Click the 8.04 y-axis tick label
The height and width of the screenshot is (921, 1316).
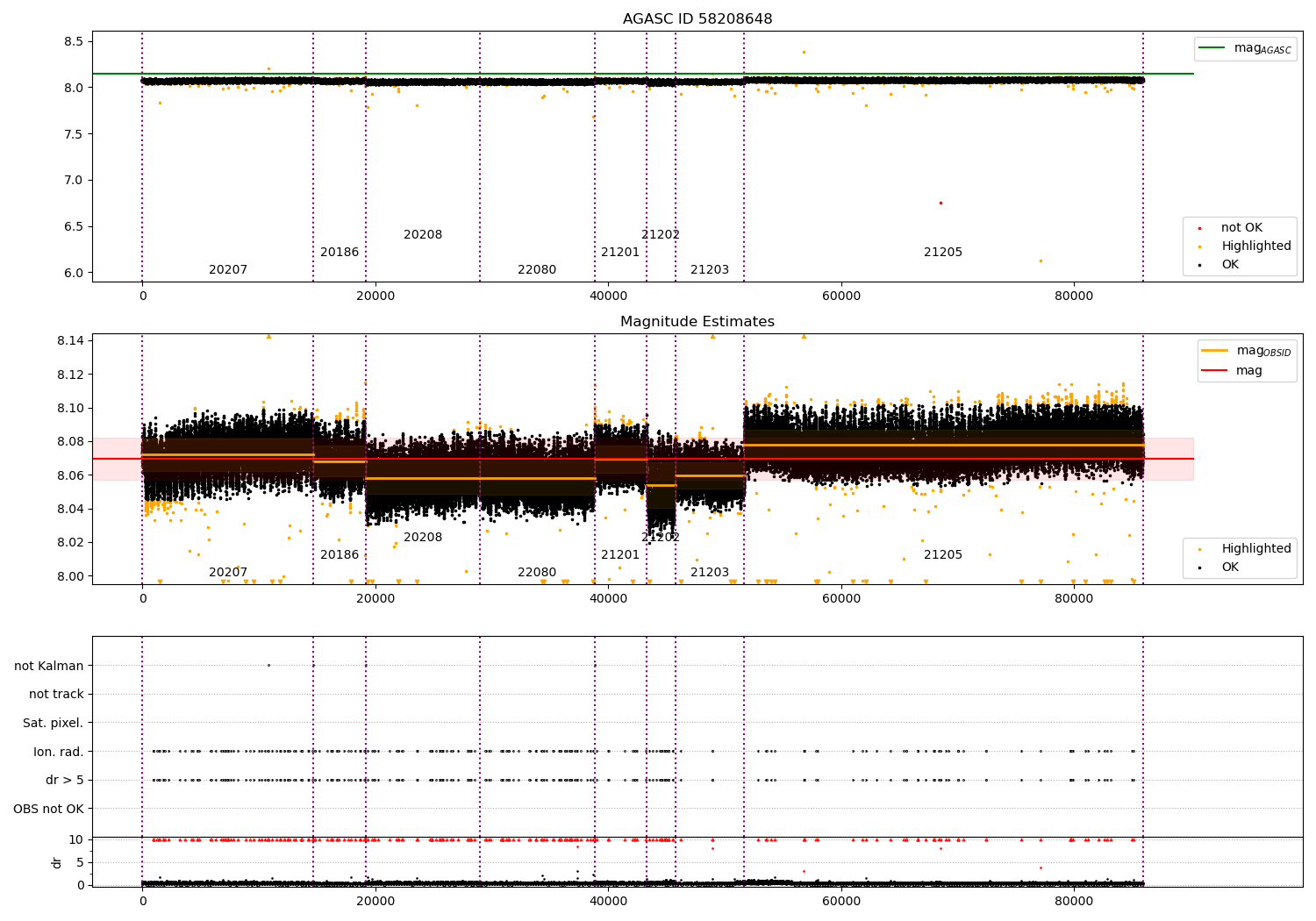[x=70, y=510]
